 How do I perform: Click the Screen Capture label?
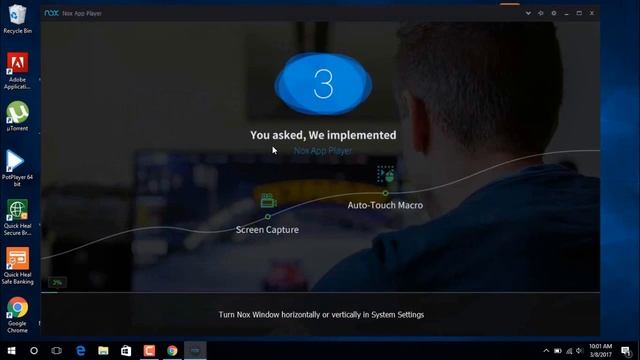[x=267, y=230]
